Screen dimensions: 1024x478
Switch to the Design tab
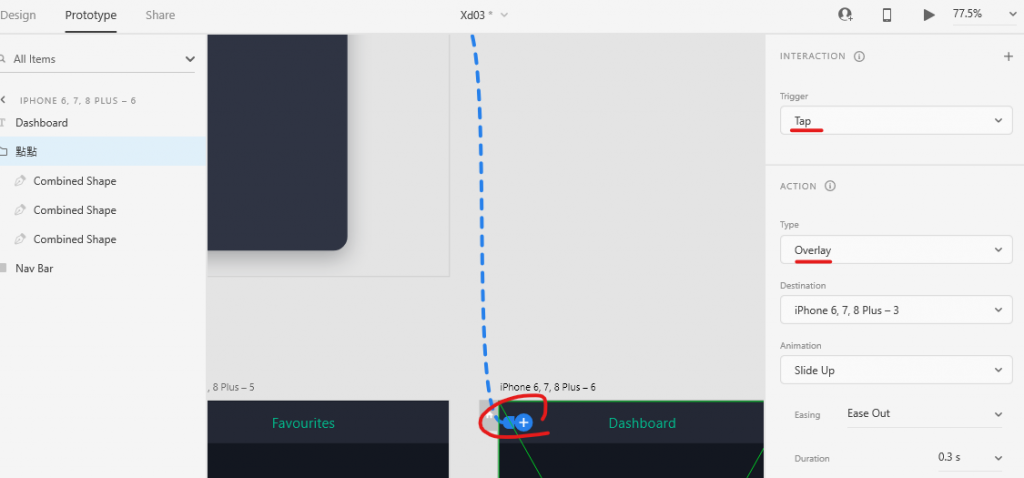tap(18, 15)
